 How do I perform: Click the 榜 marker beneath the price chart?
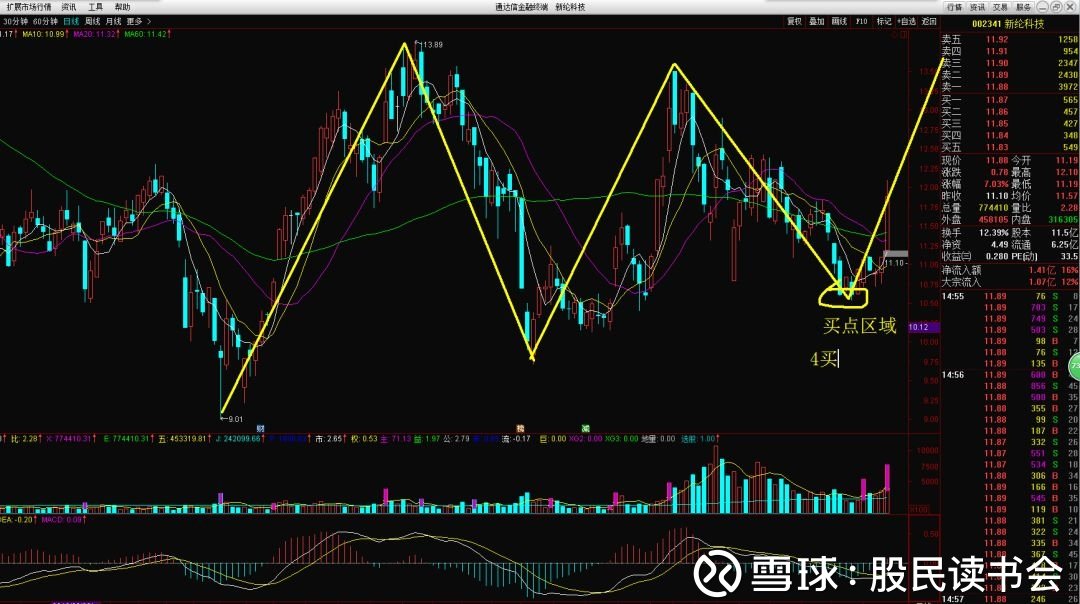(x=521, y=428)
